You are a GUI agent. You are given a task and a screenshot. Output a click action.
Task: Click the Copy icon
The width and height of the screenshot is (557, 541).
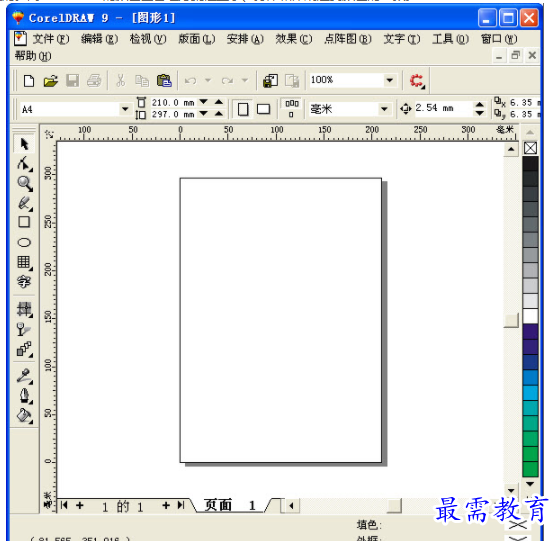[142, 81]
